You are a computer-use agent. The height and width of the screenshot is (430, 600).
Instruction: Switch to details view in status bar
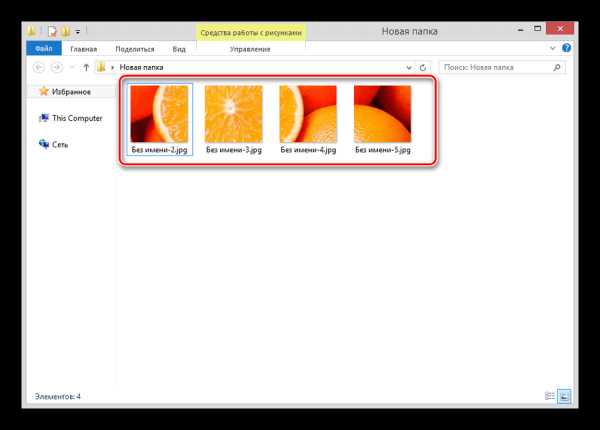click(549, 396)
